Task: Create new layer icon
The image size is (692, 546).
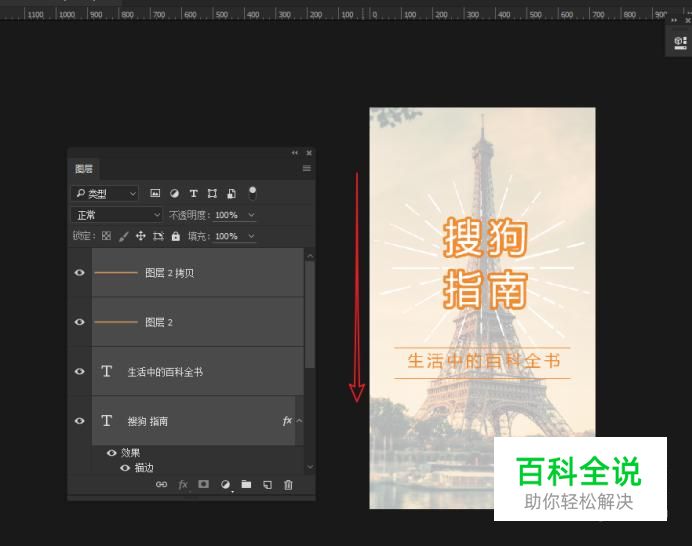Action: click(x=267, y=485)
